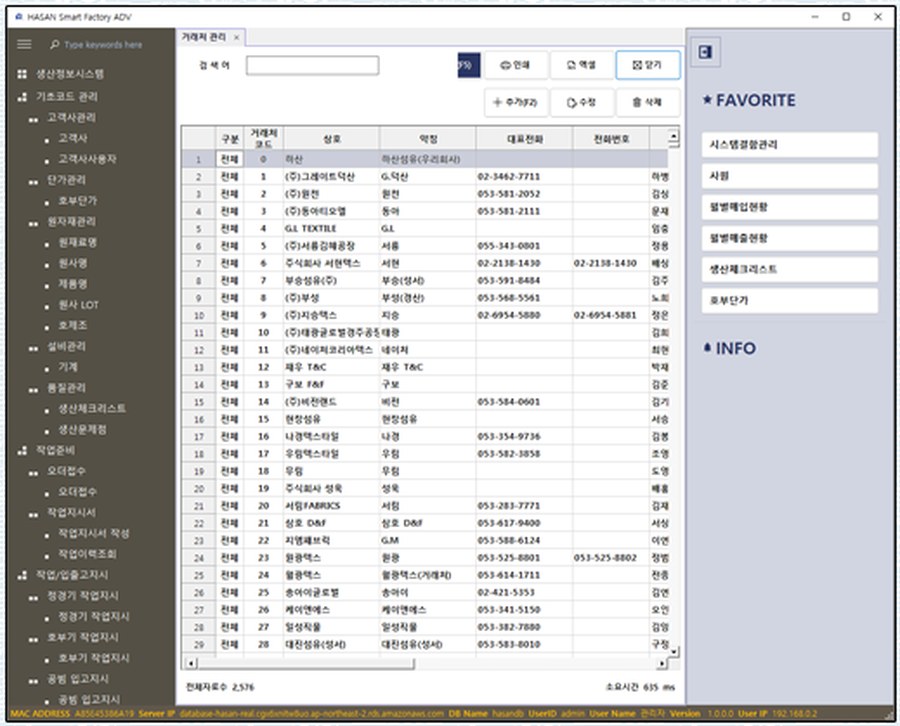
Task: Select the phone cell '053-581-2052'
Action: pos(524,194)
